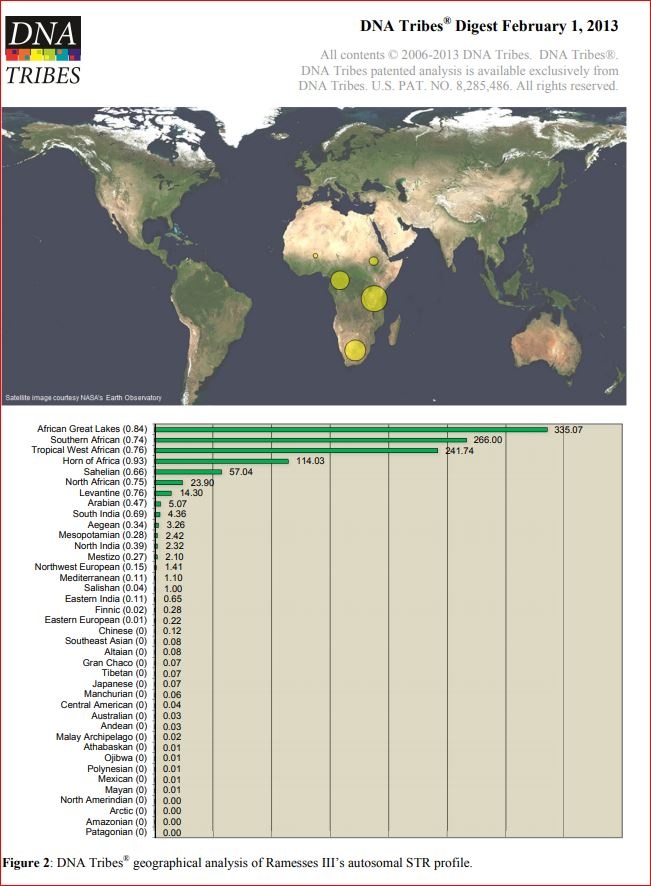This screenshot has height=886, width=651.
Task: Click the largest yellow circle over East Africa
Action: pyautogui.click(x=374, y=298)
